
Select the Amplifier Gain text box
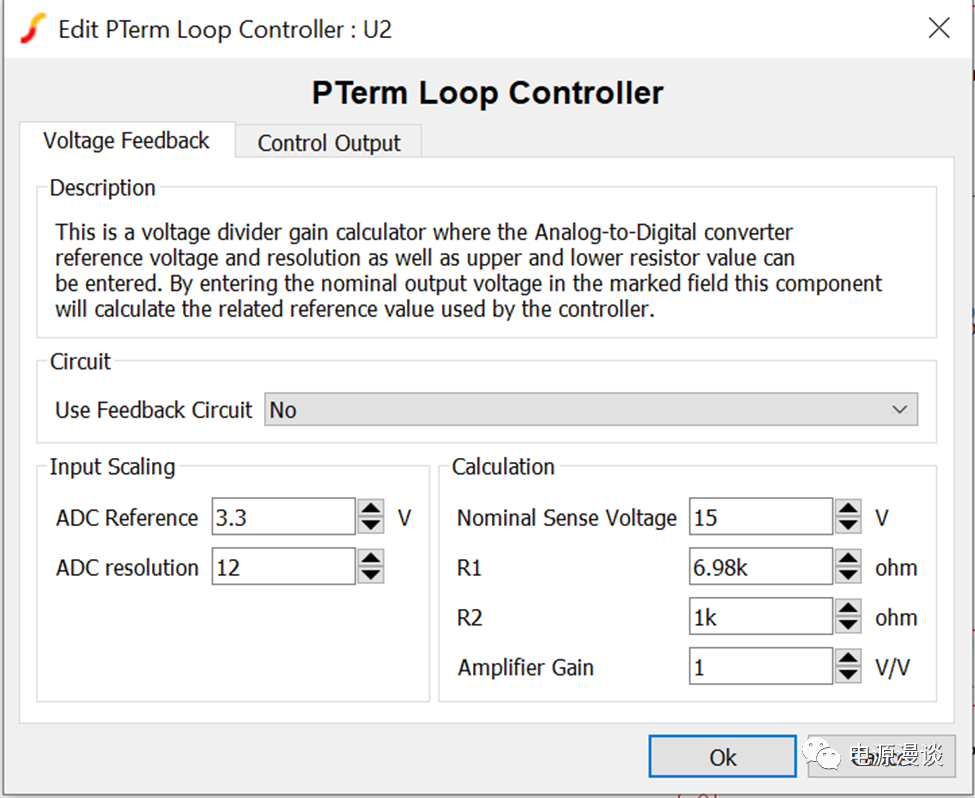click(760, 667)
